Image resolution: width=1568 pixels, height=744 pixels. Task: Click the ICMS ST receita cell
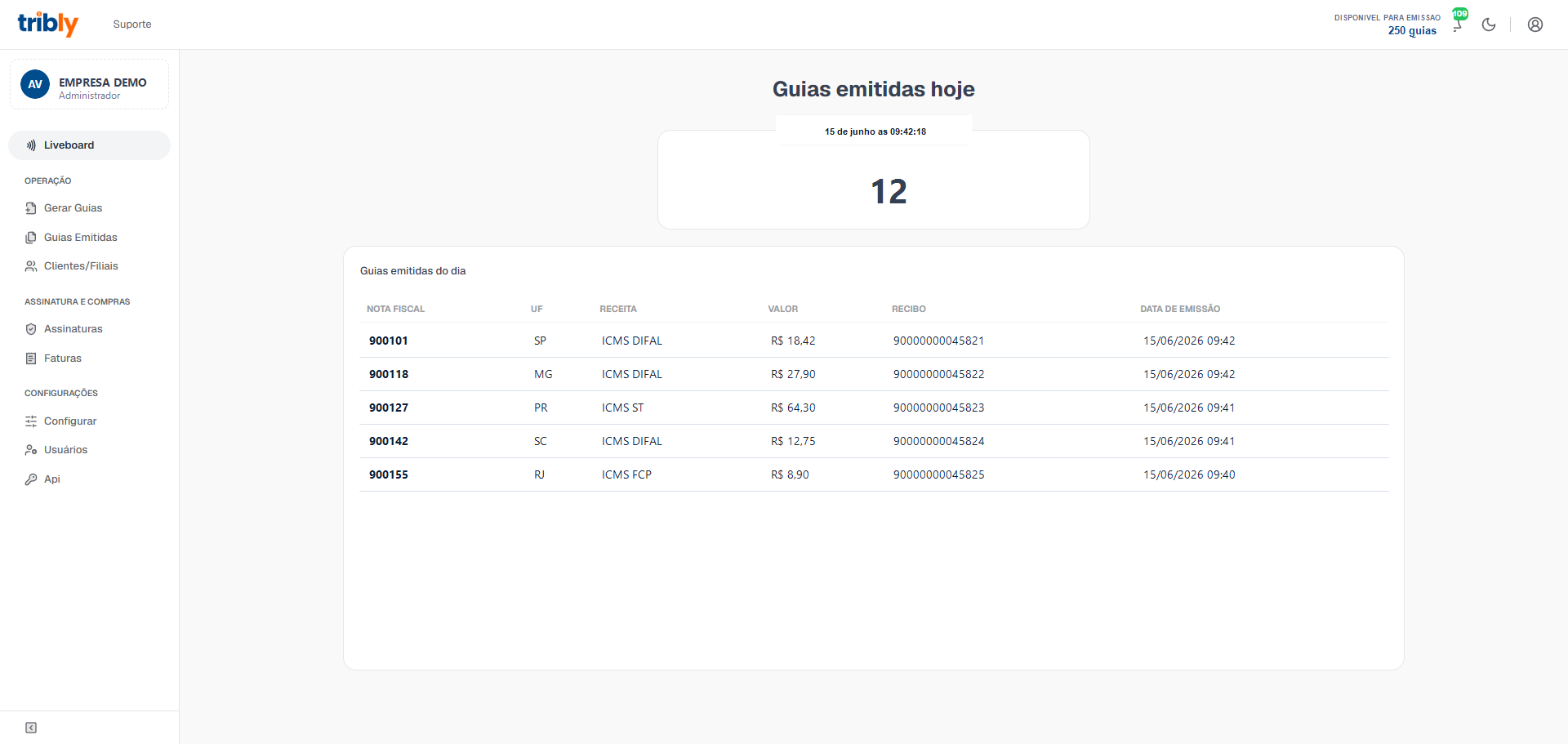pos(622,408)
